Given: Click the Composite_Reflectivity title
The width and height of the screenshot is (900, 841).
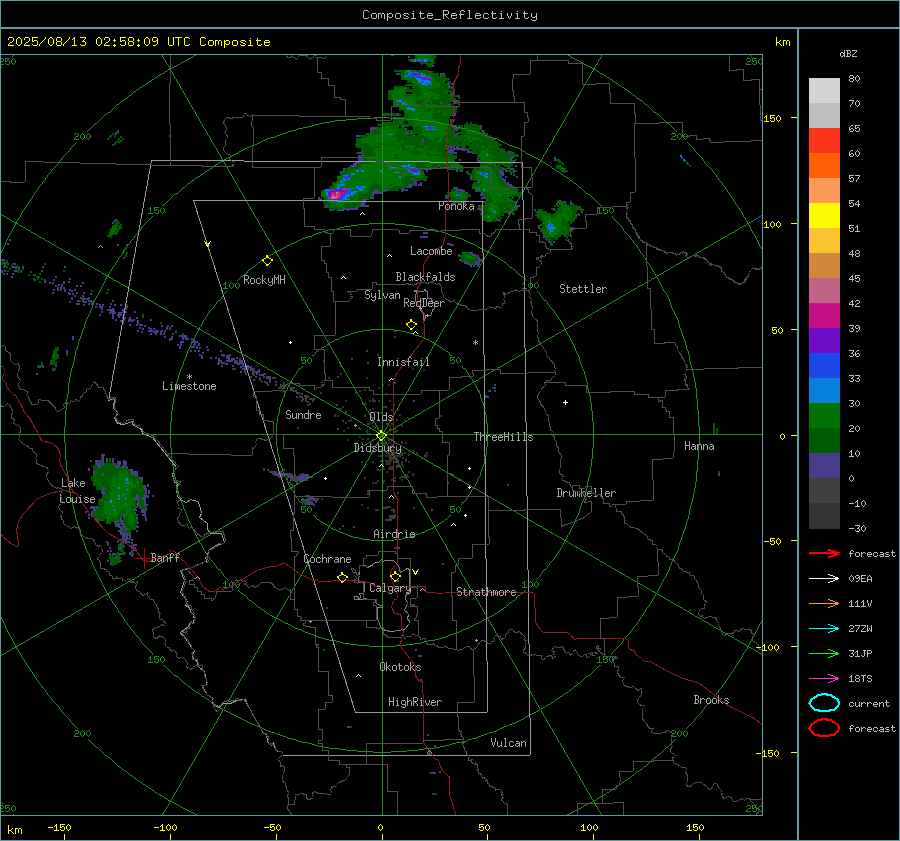Looking at the screenshot, I should tap(449, 15).
